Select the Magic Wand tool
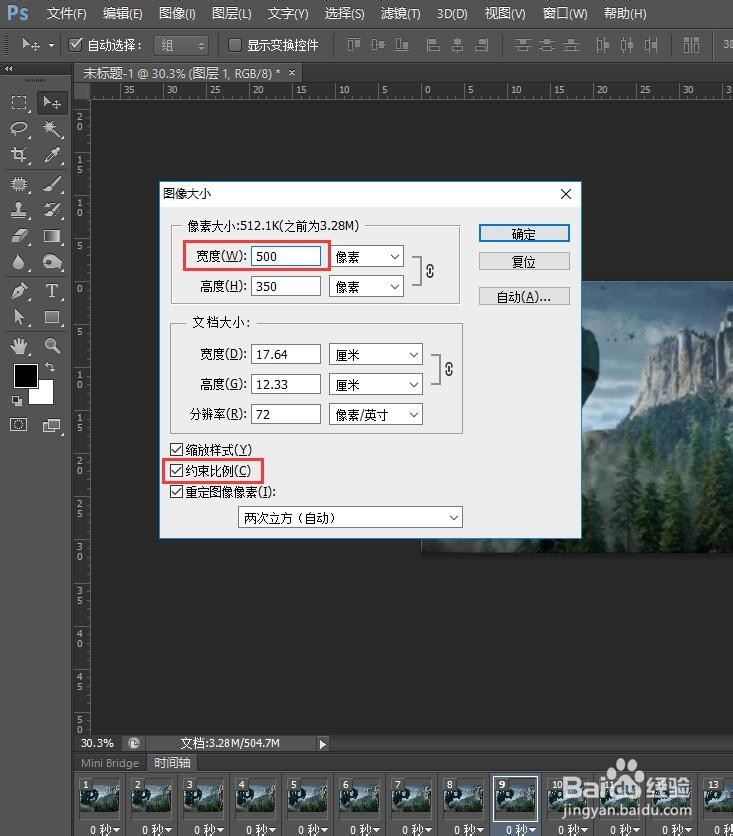 [x=52, y=128]
